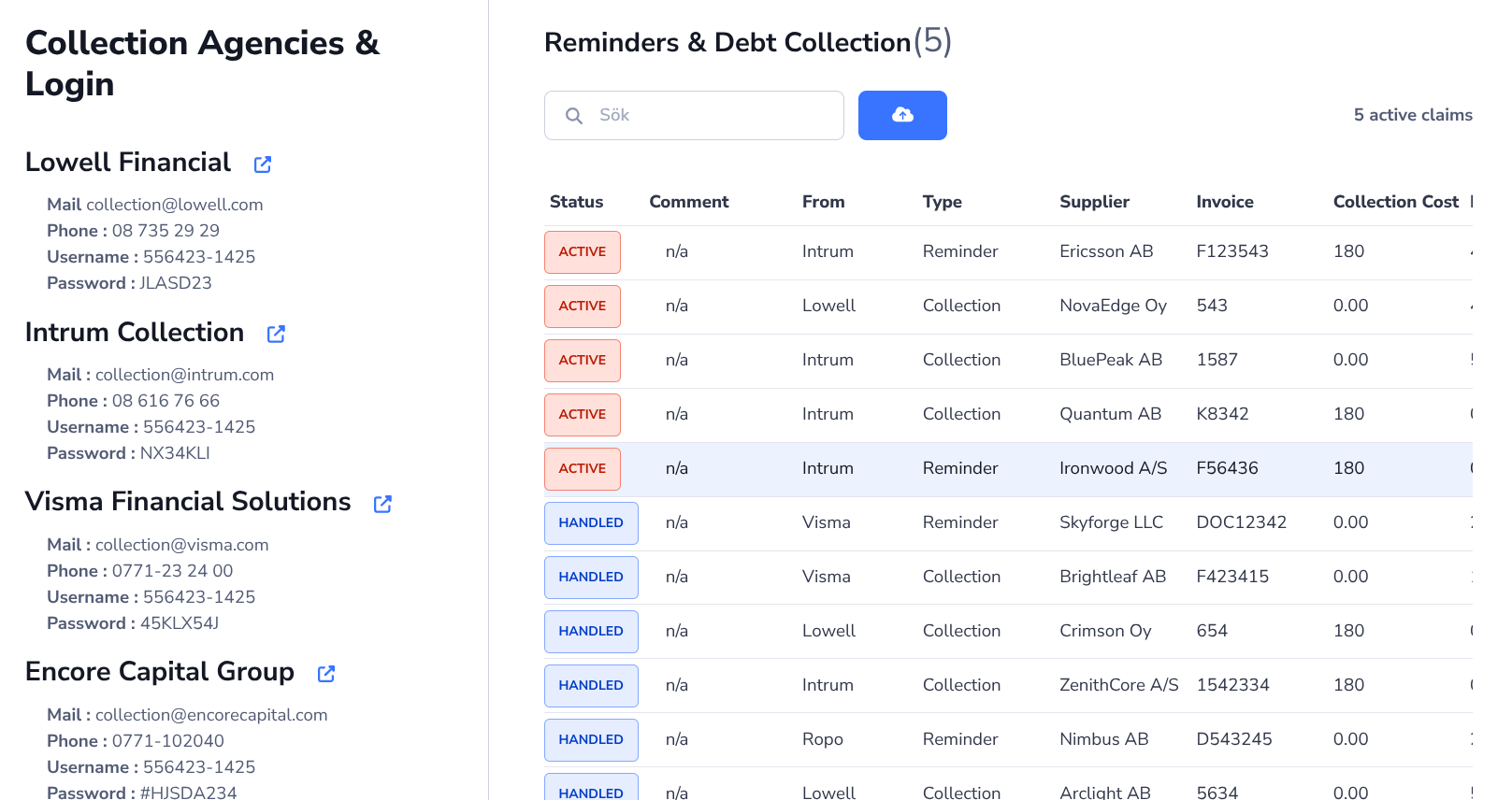The width and height of the screenshot is (1512, 800).
Task: Click the collection@lowell.com mail address
Action: (175, 205)
